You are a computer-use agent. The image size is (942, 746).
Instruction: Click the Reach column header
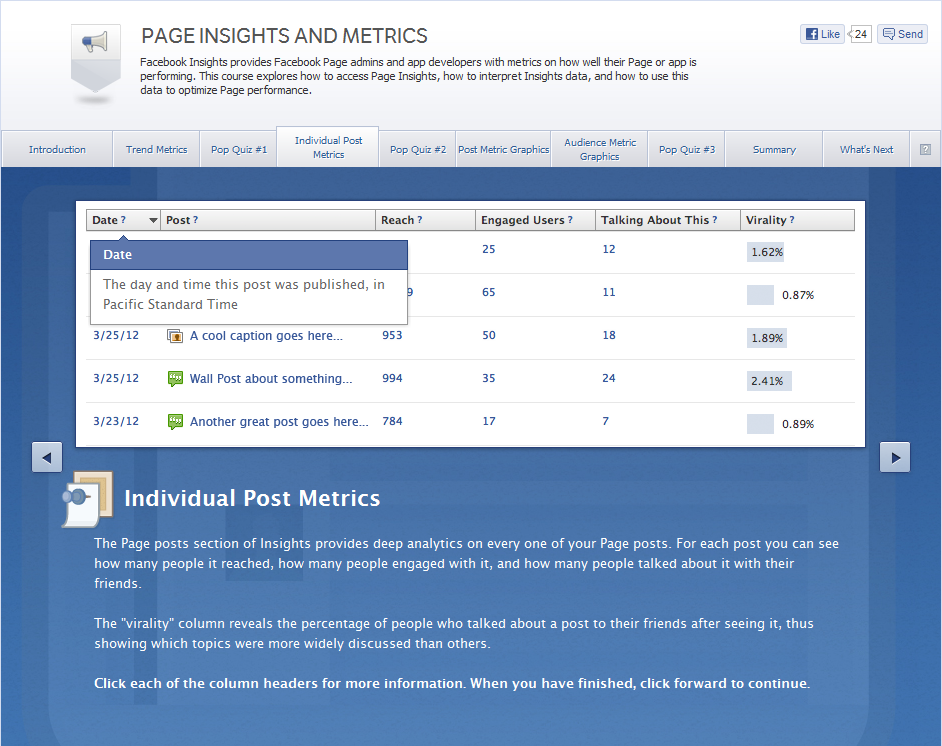[x=425, y=220]
